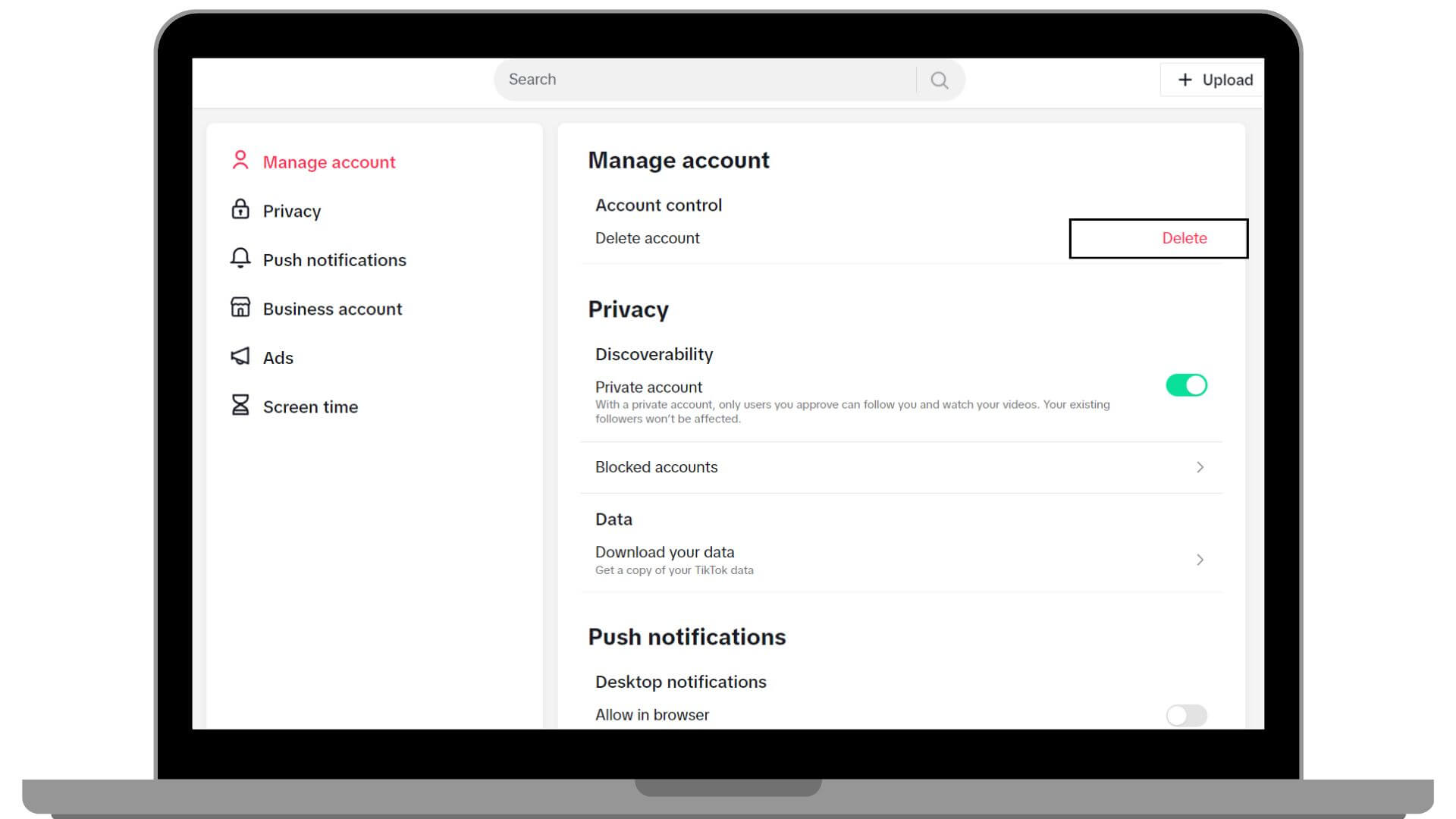The image size is (1456, 819).
Task: Turn off the Private account toggle
Action: (x=1187, y=385)
